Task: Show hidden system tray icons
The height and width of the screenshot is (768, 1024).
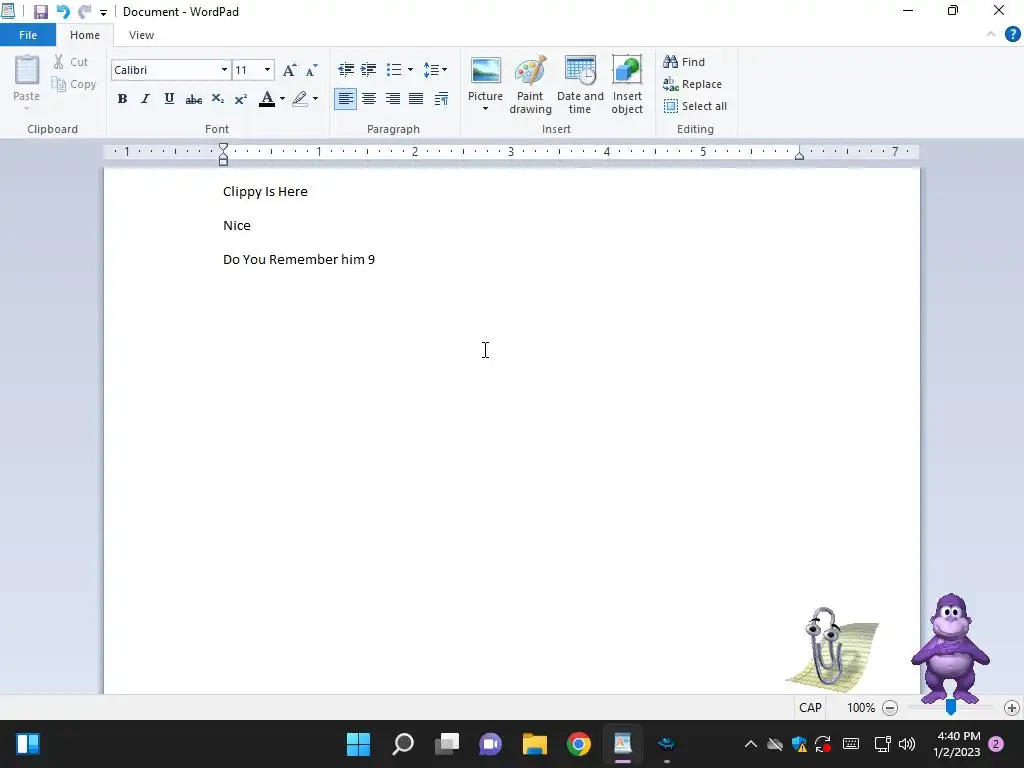Action: (x=751, y=744)
